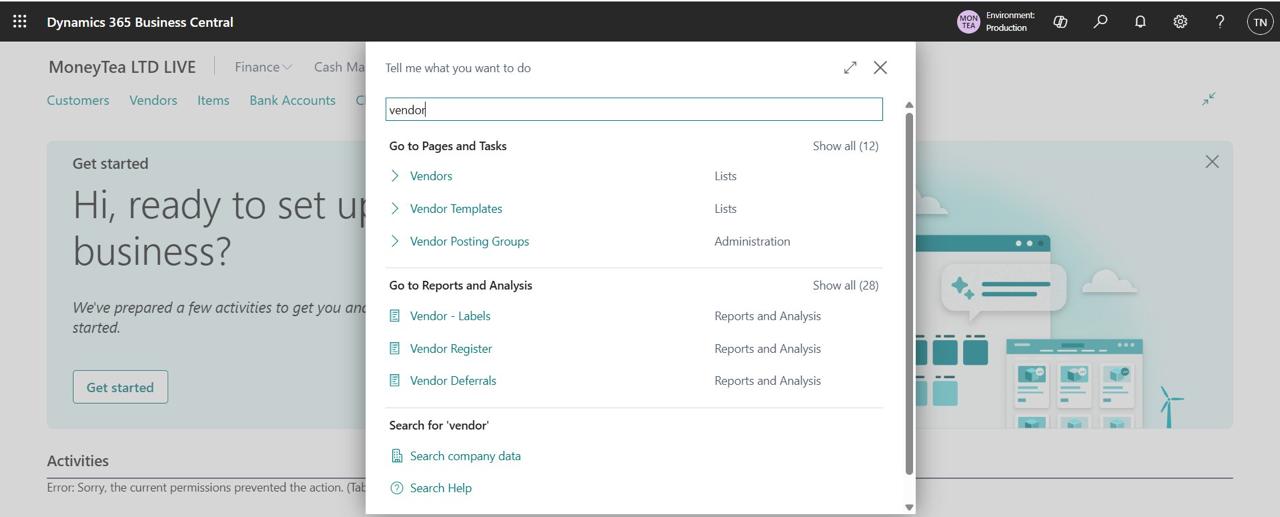Click the 'Go to Pages and Tasks' heading
The width and height of the screenshot is (1280, 517).
point(448,146)
